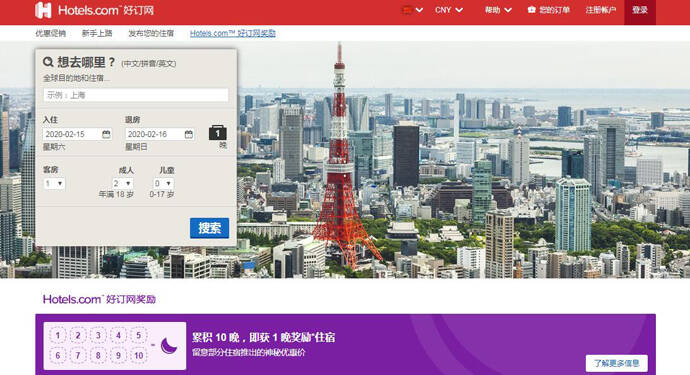
Task: Expand the CNY currency dropdown
Action: coord(449,10)
